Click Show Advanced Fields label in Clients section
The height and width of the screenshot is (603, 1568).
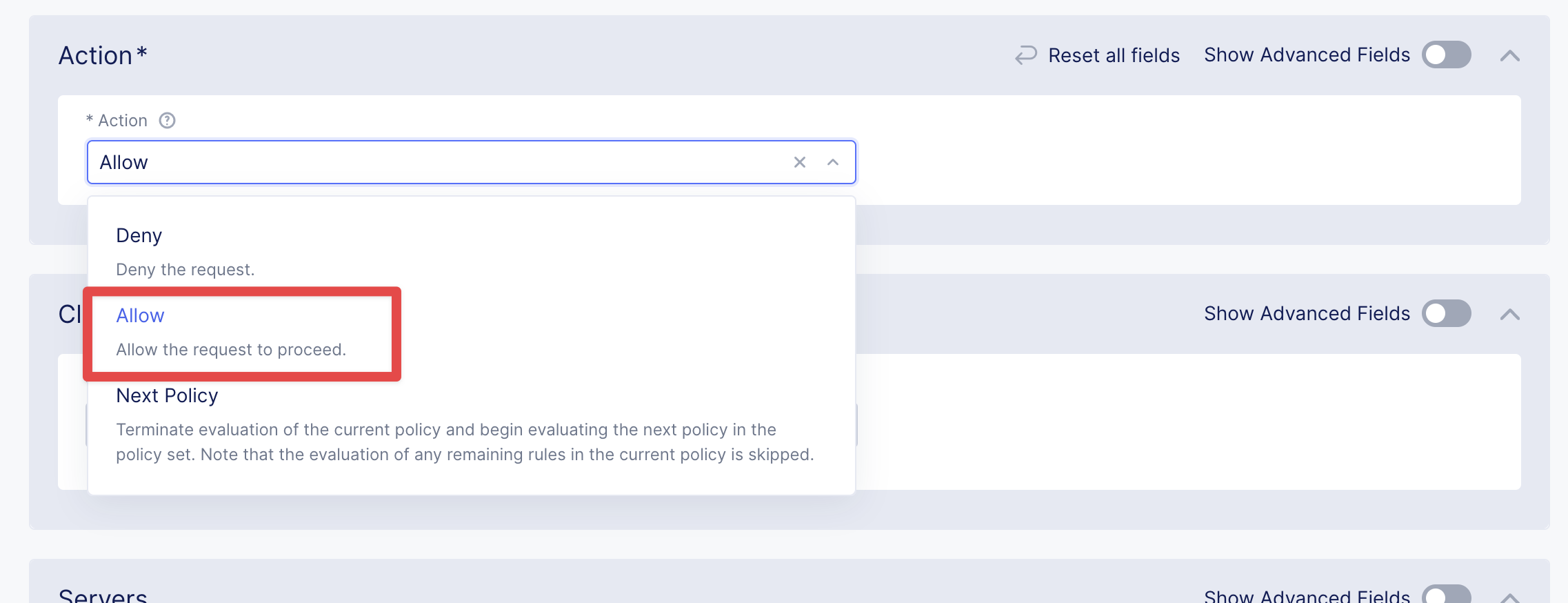pos(1307,314)
